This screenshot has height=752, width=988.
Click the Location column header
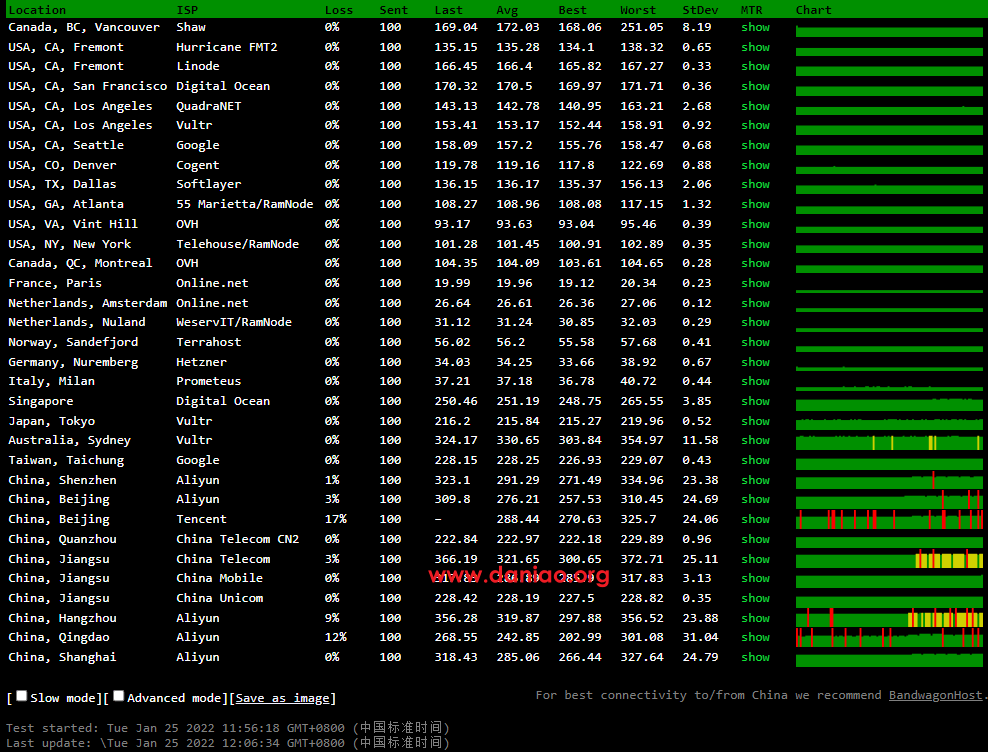[37, 10]
